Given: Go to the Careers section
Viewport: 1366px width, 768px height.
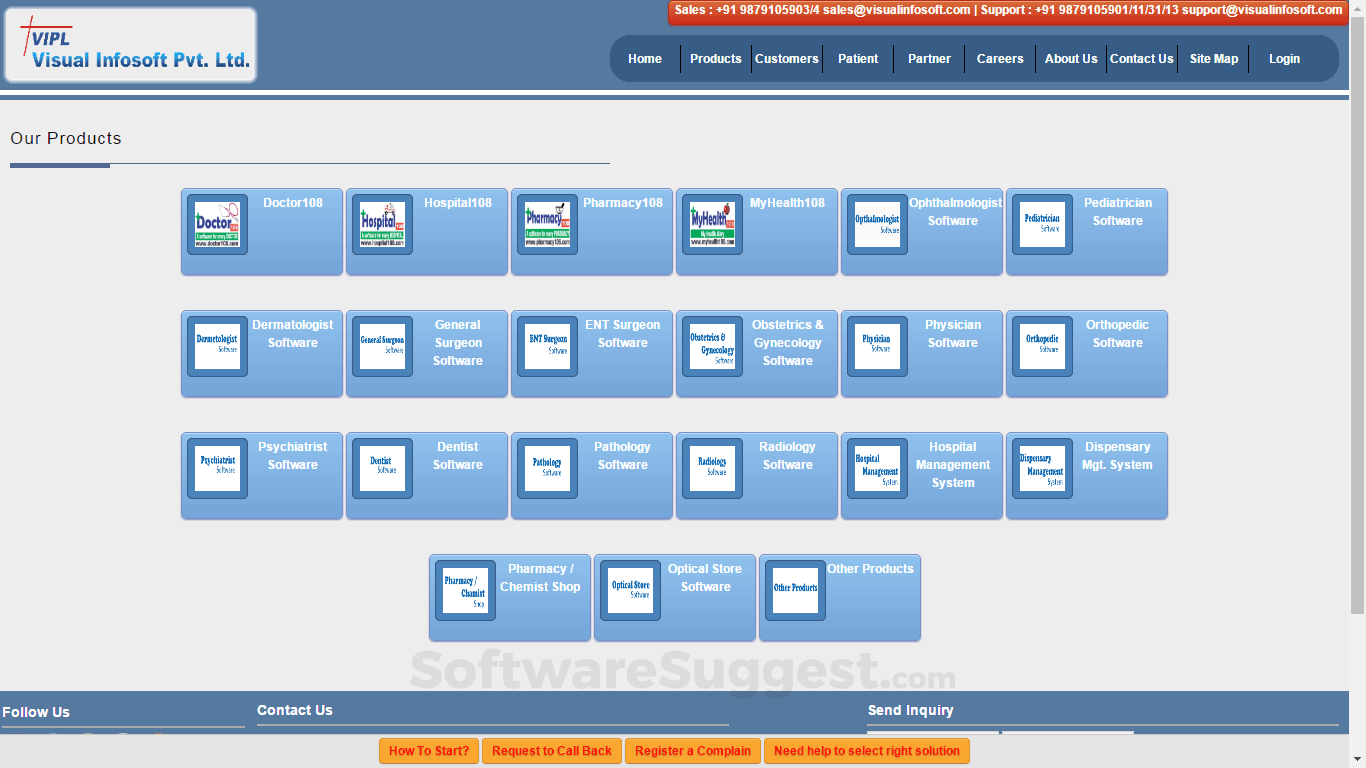Looking at the screenshot, I should (1000, 58).
